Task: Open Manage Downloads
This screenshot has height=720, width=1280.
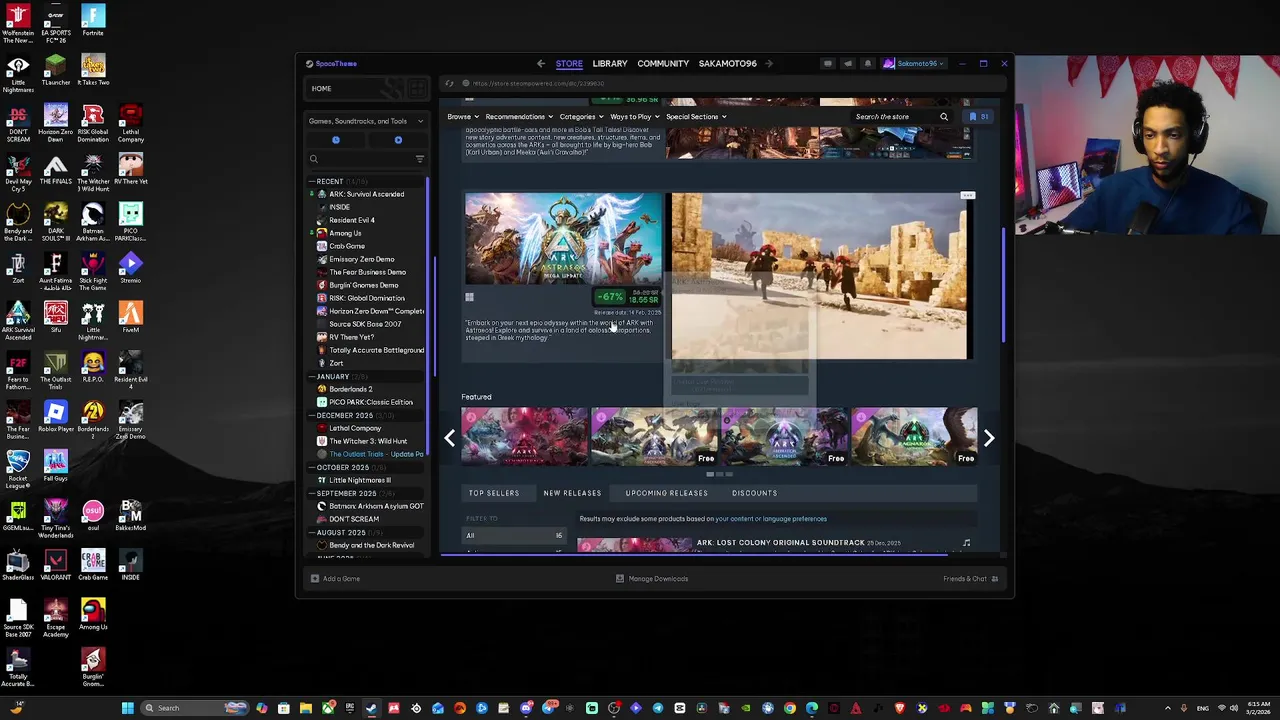Action: tap(652, 579)
